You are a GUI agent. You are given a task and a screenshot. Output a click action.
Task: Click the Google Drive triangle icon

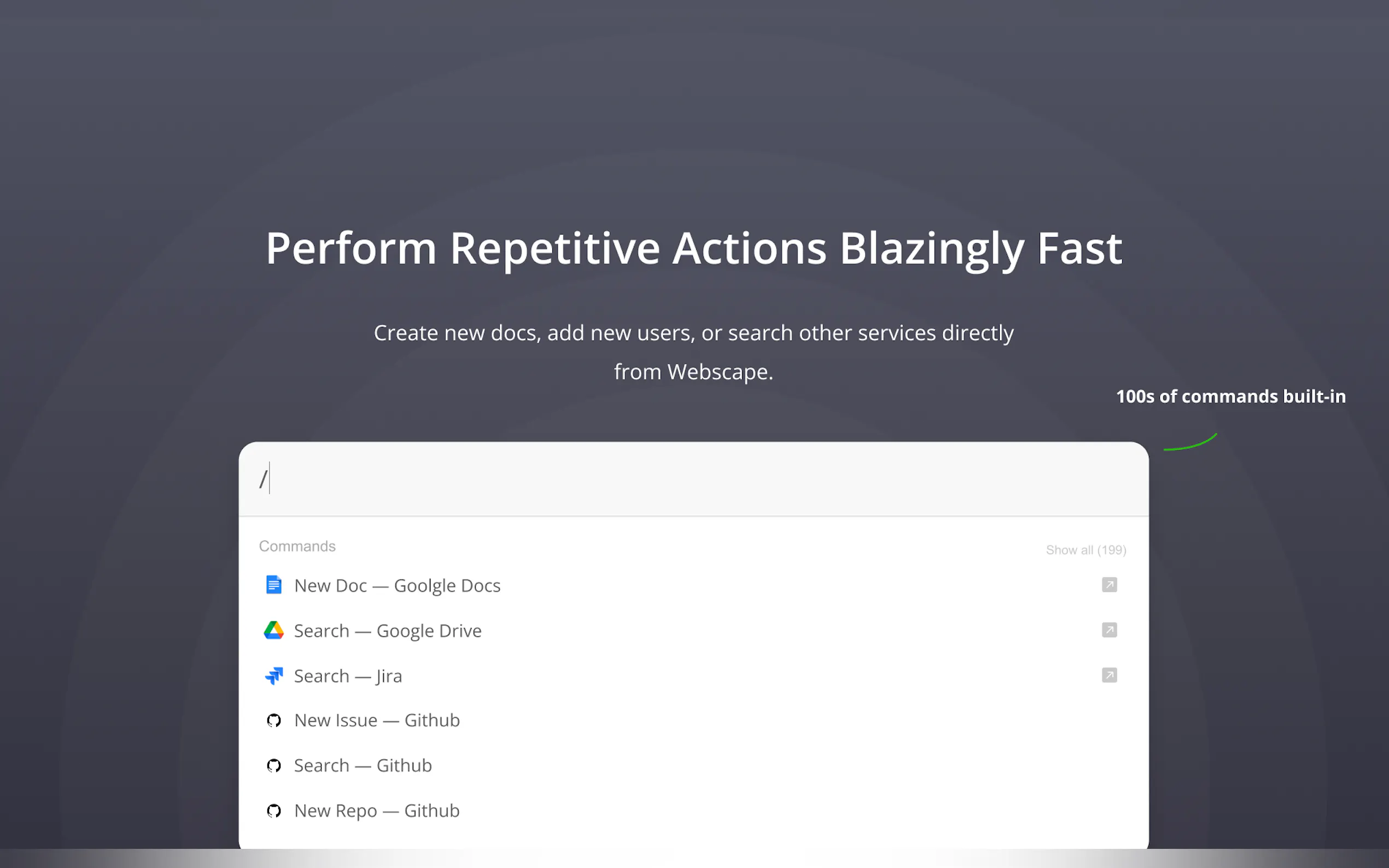(x=274, y=630)
